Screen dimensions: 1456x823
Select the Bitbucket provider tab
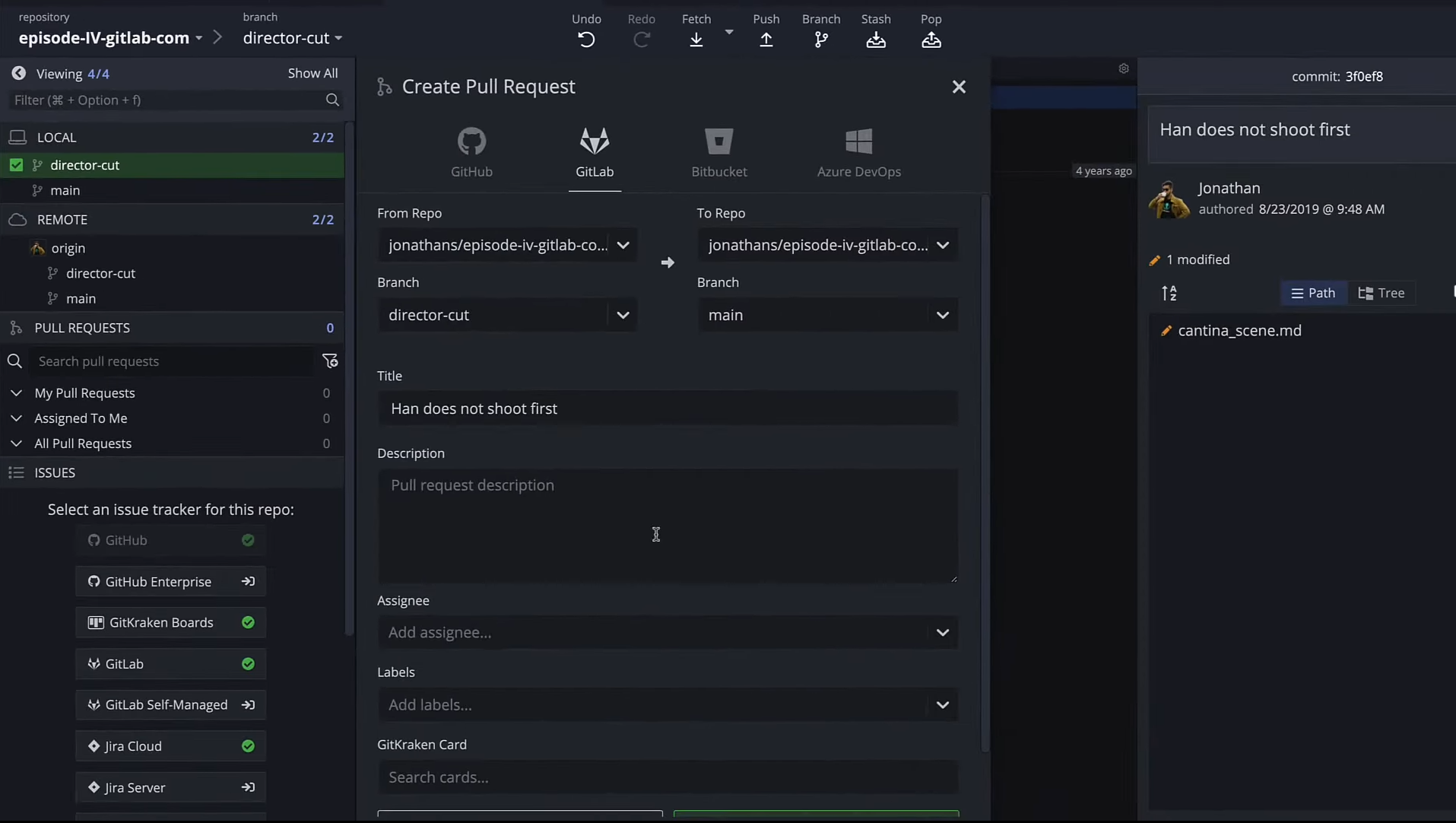pos(718,153)
